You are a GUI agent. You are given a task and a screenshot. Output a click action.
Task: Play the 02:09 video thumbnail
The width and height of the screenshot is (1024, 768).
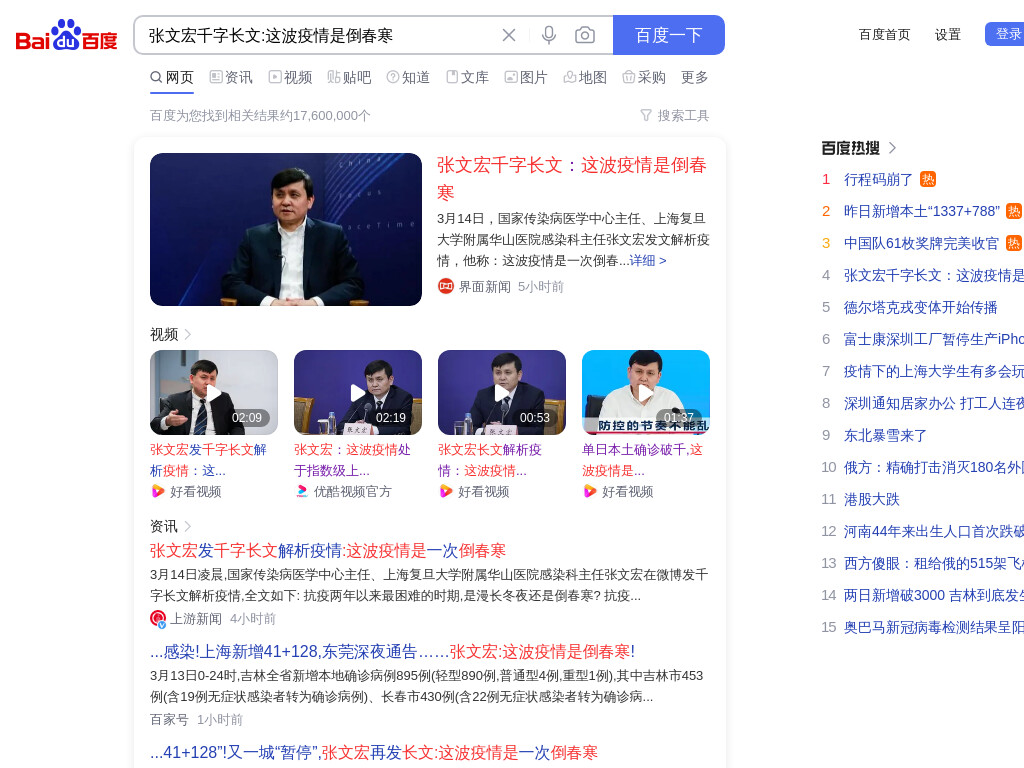tap(214, 392)
